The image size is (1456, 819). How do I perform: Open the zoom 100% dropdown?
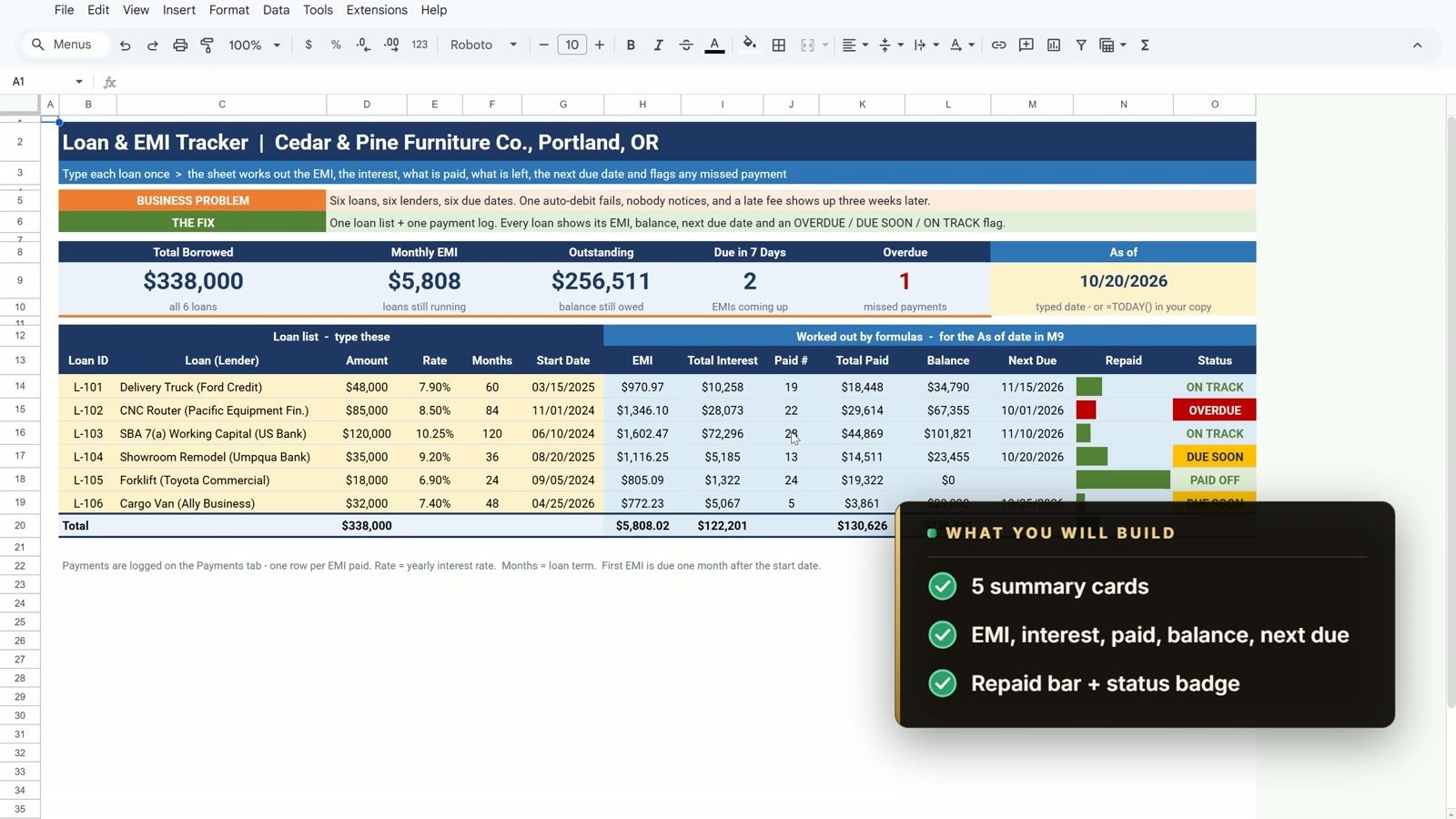coord(254,45)
